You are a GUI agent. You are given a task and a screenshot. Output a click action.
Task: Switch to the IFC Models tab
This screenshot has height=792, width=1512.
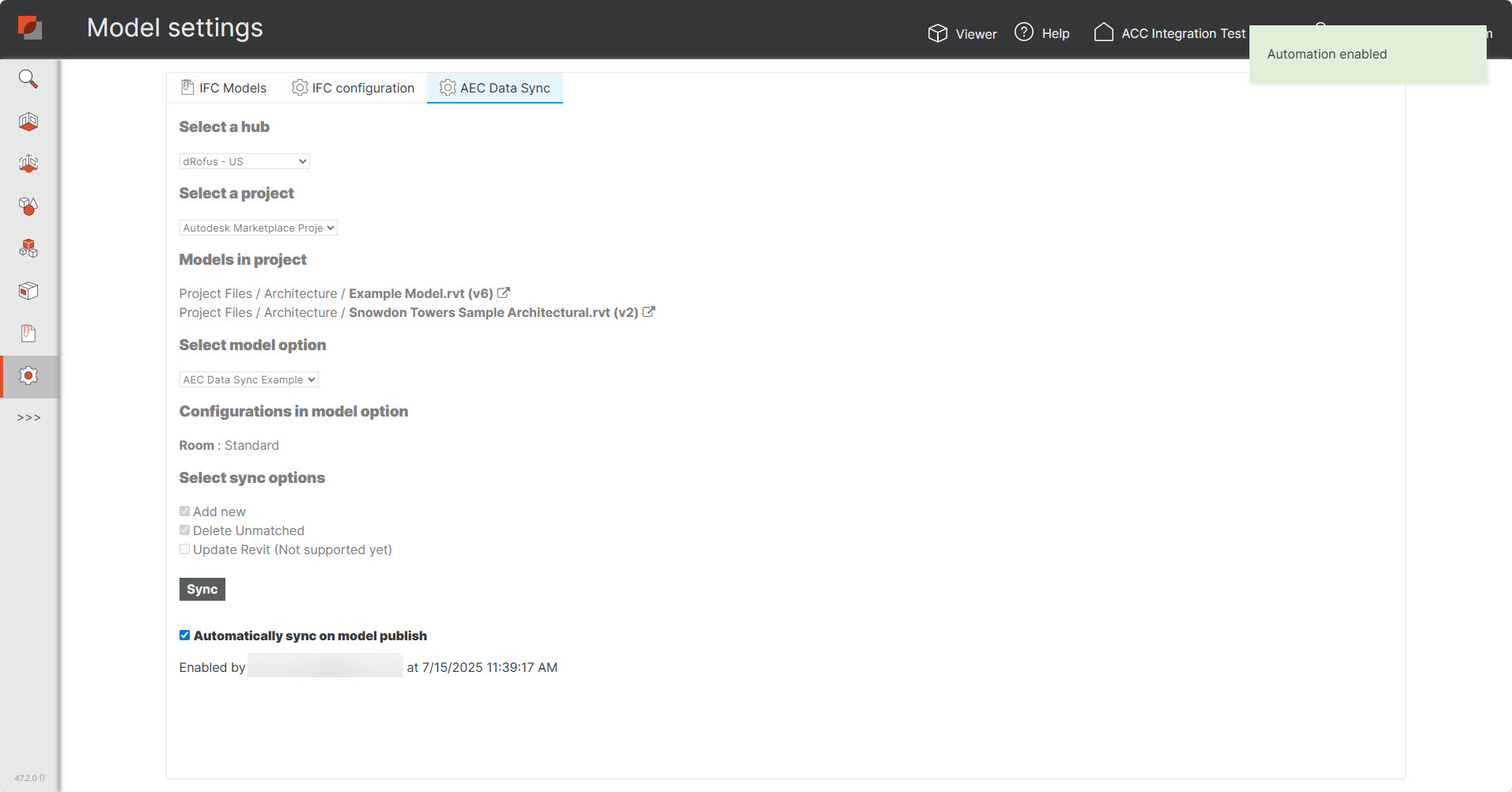coord(224,88)
